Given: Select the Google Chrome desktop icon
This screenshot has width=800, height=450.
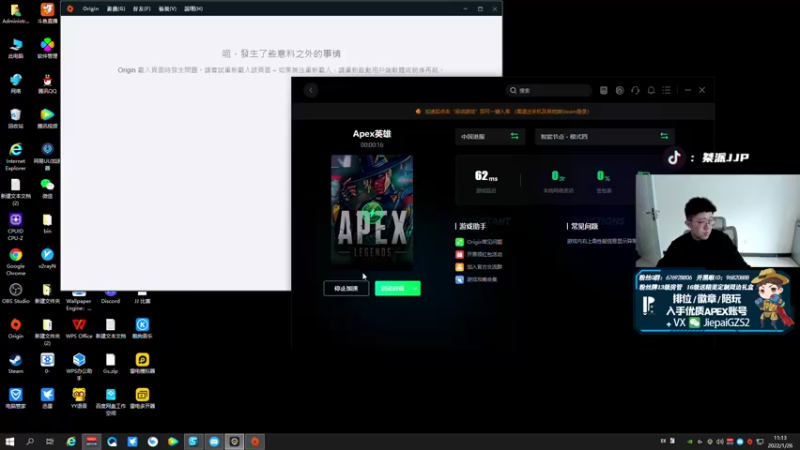Looking at the screenshot, I should [16, 262].
